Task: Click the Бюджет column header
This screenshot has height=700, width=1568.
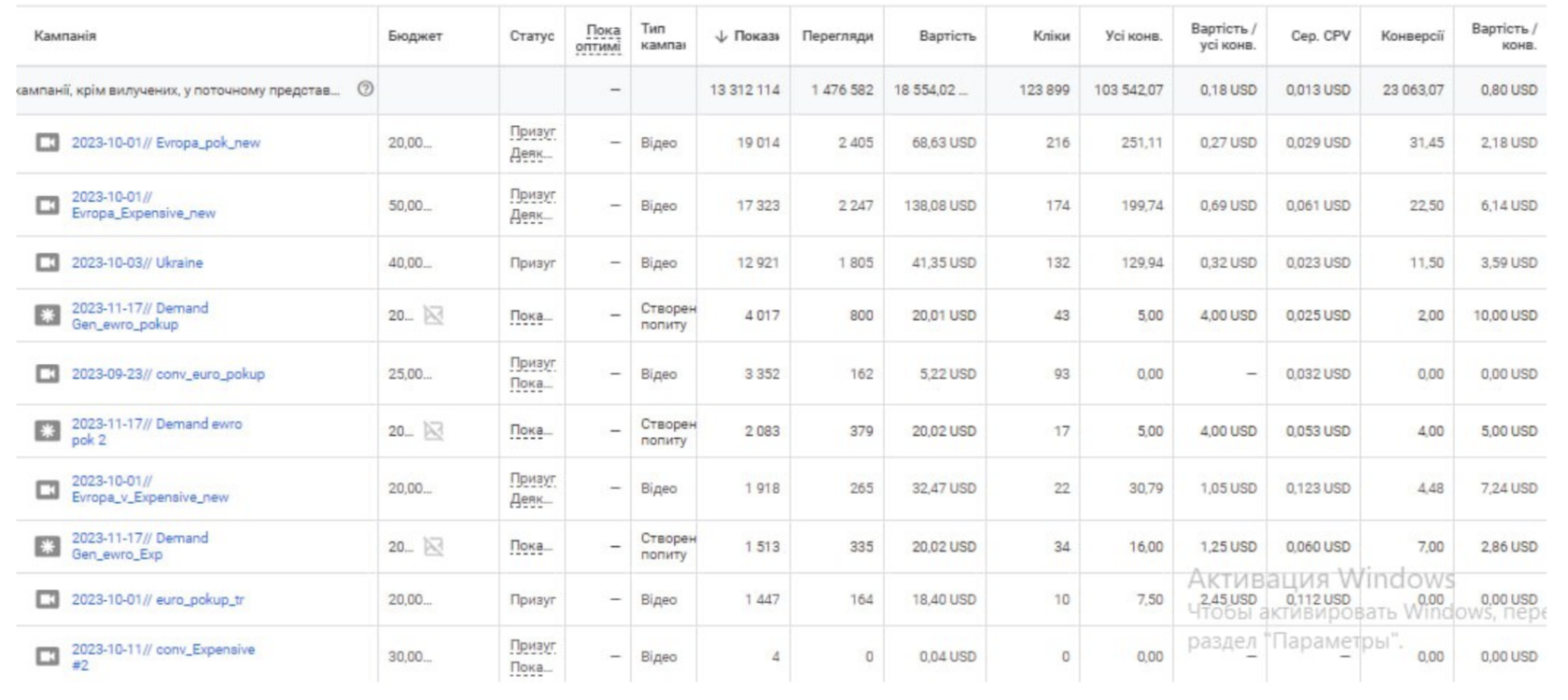Action: (x=415, y=36)
